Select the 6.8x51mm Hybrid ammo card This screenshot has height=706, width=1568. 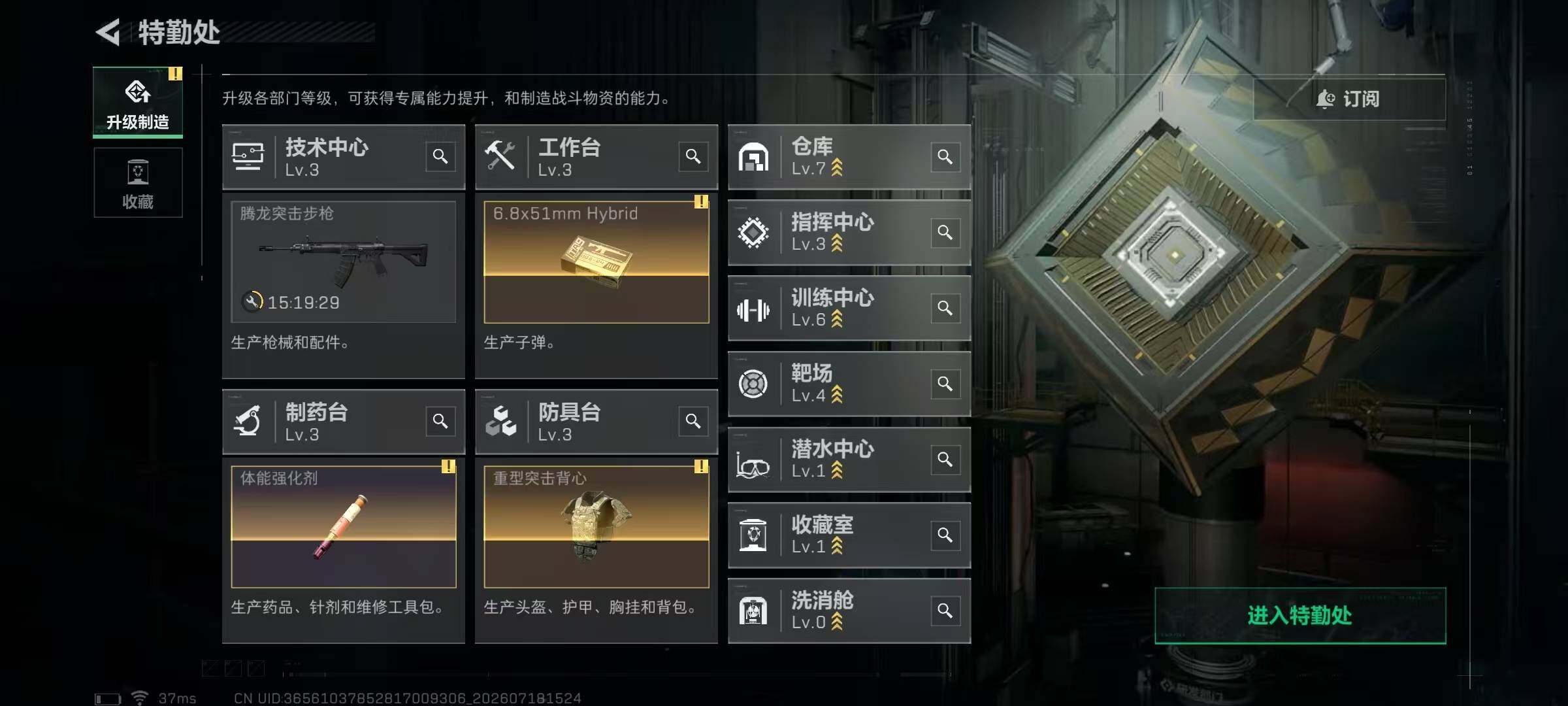[596, 261]
